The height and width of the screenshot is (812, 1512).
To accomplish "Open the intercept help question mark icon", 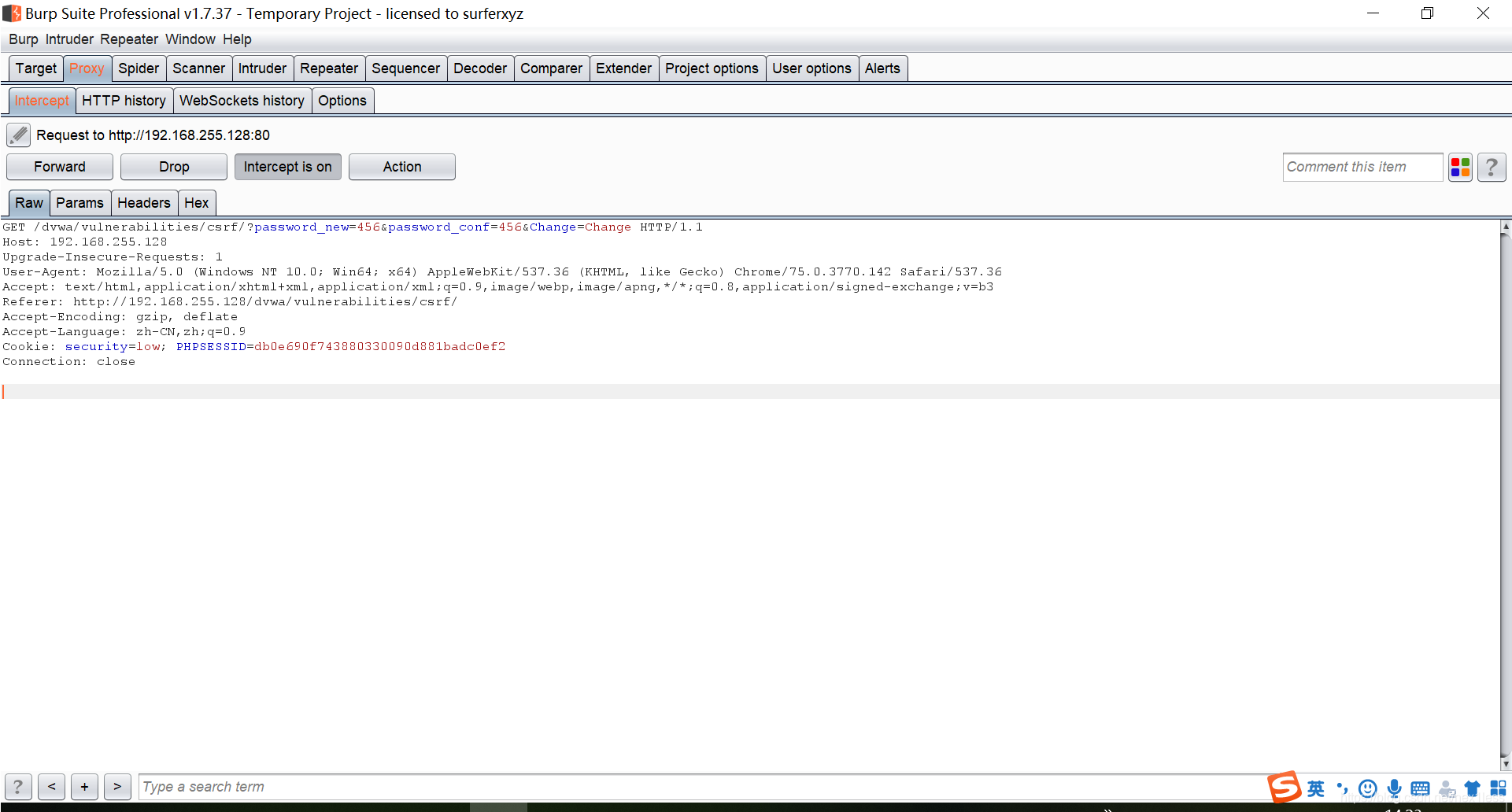I will (x=1492, y=168).
